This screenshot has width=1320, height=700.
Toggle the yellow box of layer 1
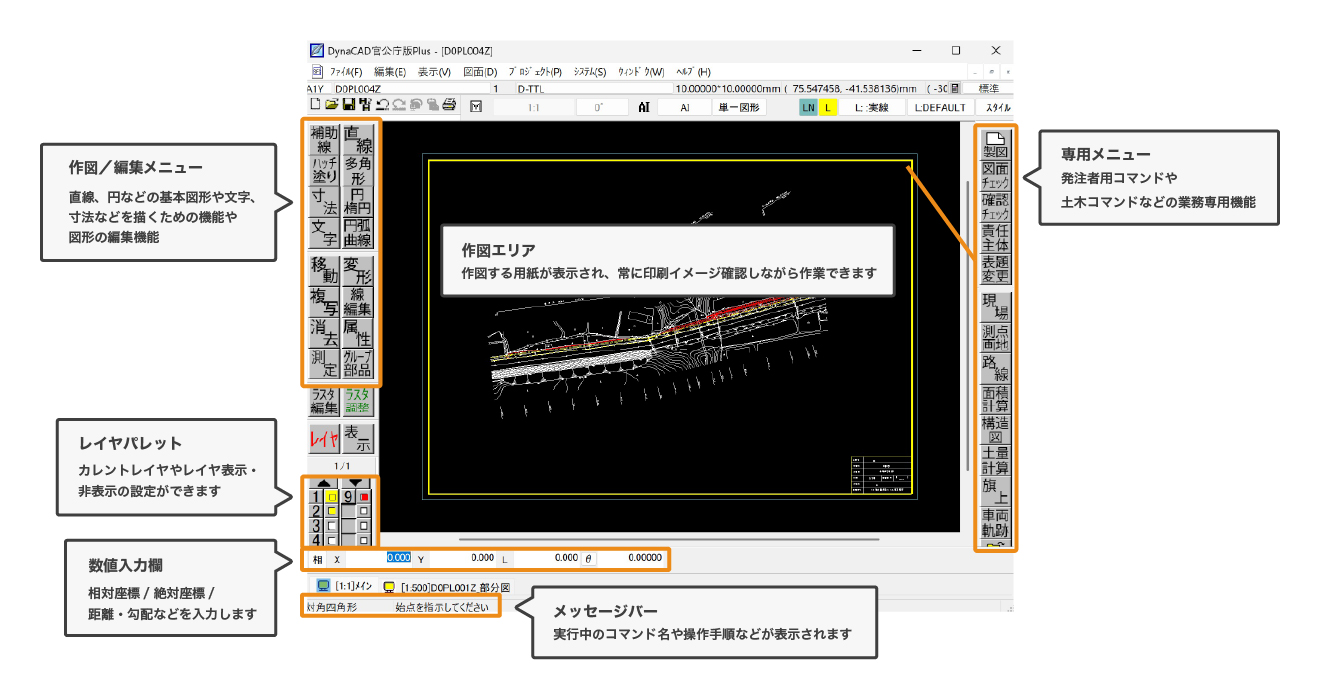[x=332, y=496]
